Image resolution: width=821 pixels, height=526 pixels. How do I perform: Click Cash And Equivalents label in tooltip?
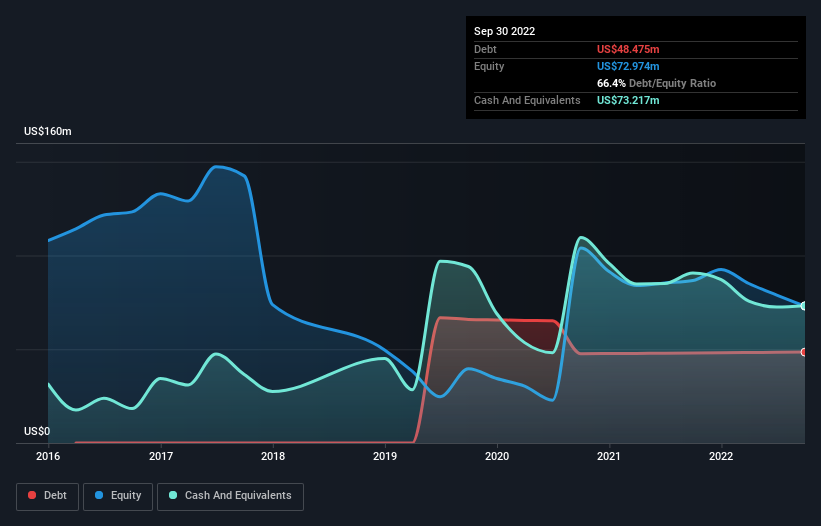(x=527, y=100)
